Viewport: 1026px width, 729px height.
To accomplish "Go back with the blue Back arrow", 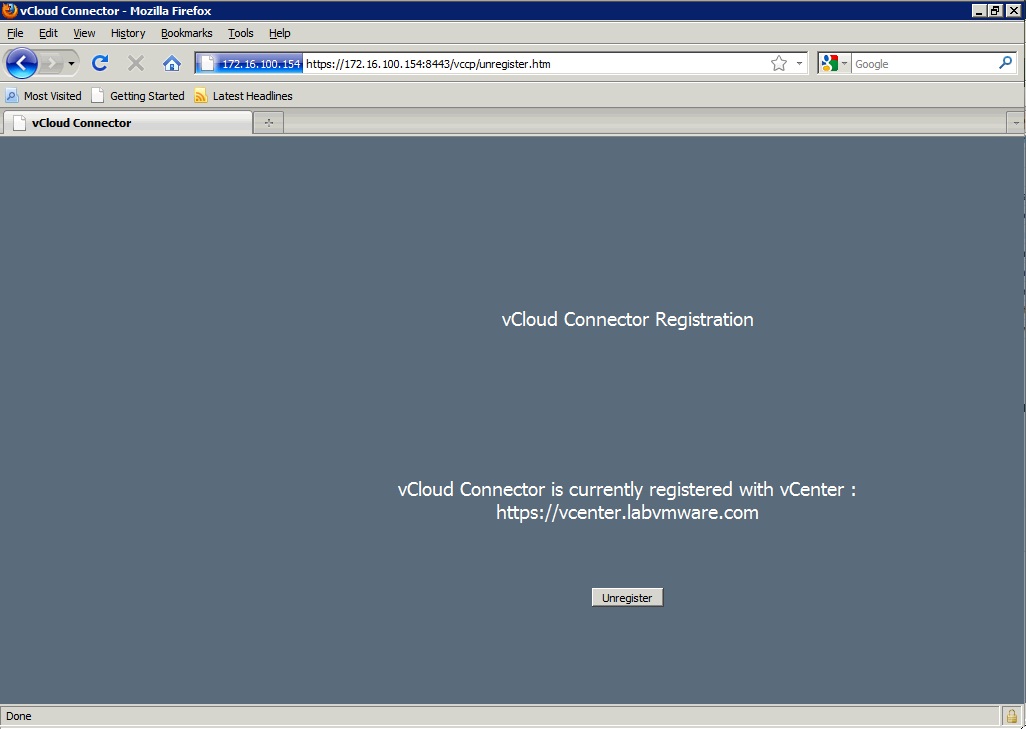I will tap(22, 63).
